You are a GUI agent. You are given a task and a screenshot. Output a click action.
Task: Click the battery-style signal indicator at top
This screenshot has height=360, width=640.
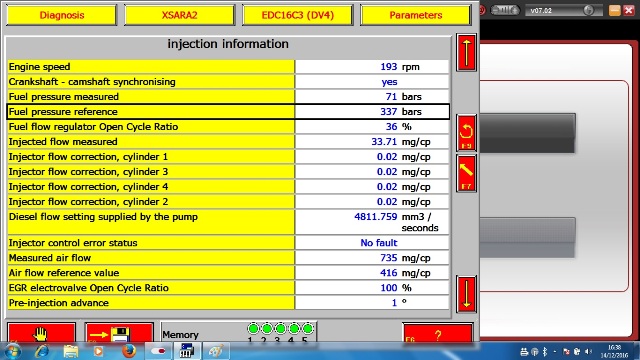coord(505,10)
